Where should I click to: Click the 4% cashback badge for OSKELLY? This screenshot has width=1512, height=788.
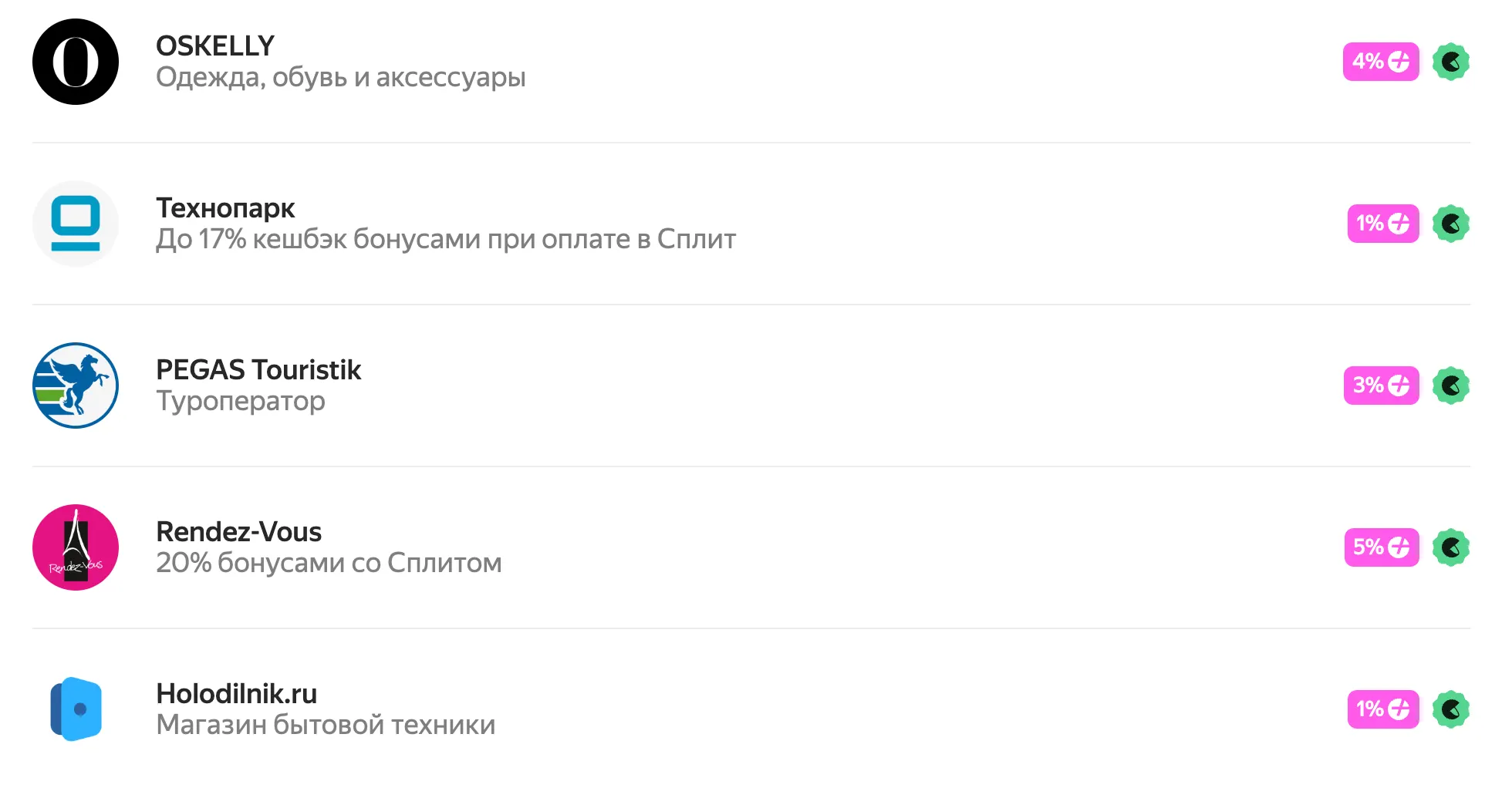pos(1381,62)
